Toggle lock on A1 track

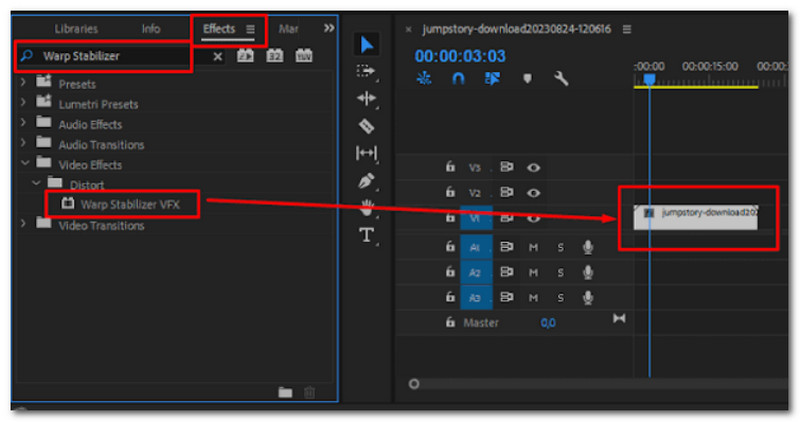(450, 246)
